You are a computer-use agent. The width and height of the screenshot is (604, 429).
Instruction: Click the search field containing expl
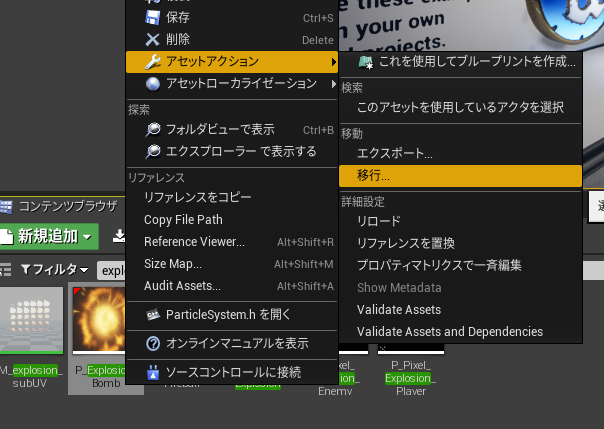pyautogui.click(x=112, y=271)
